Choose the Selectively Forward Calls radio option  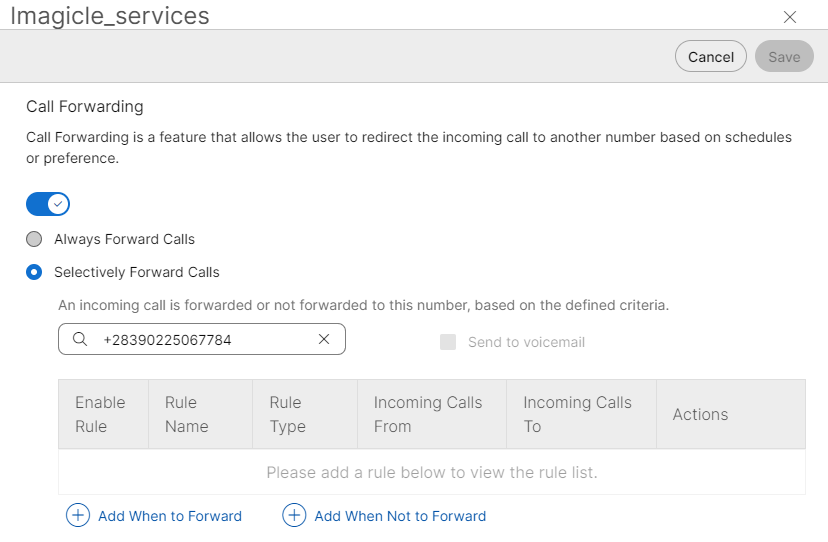coord(34,272)
